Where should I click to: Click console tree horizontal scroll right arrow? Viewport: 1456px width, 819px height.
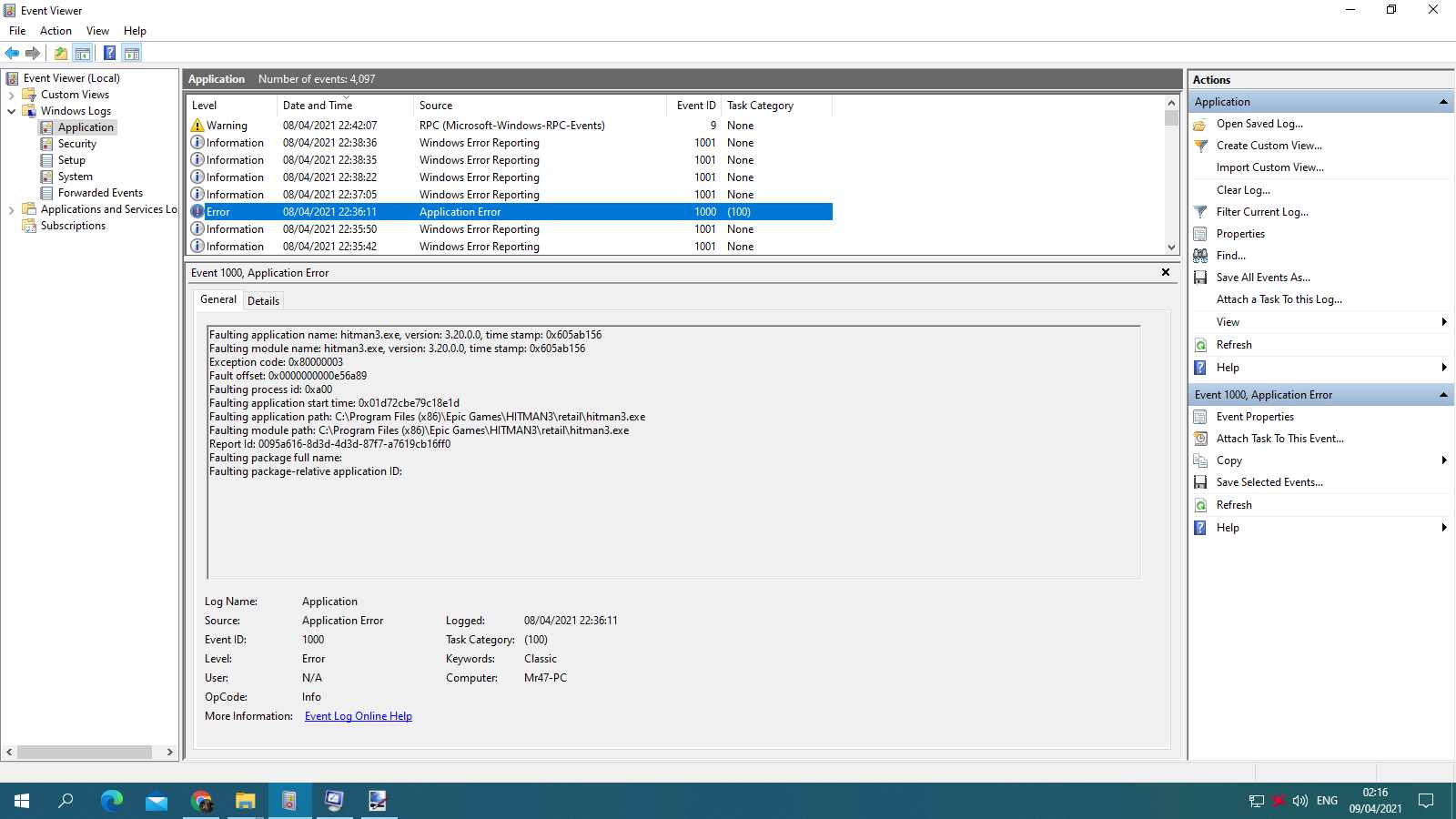170,753
